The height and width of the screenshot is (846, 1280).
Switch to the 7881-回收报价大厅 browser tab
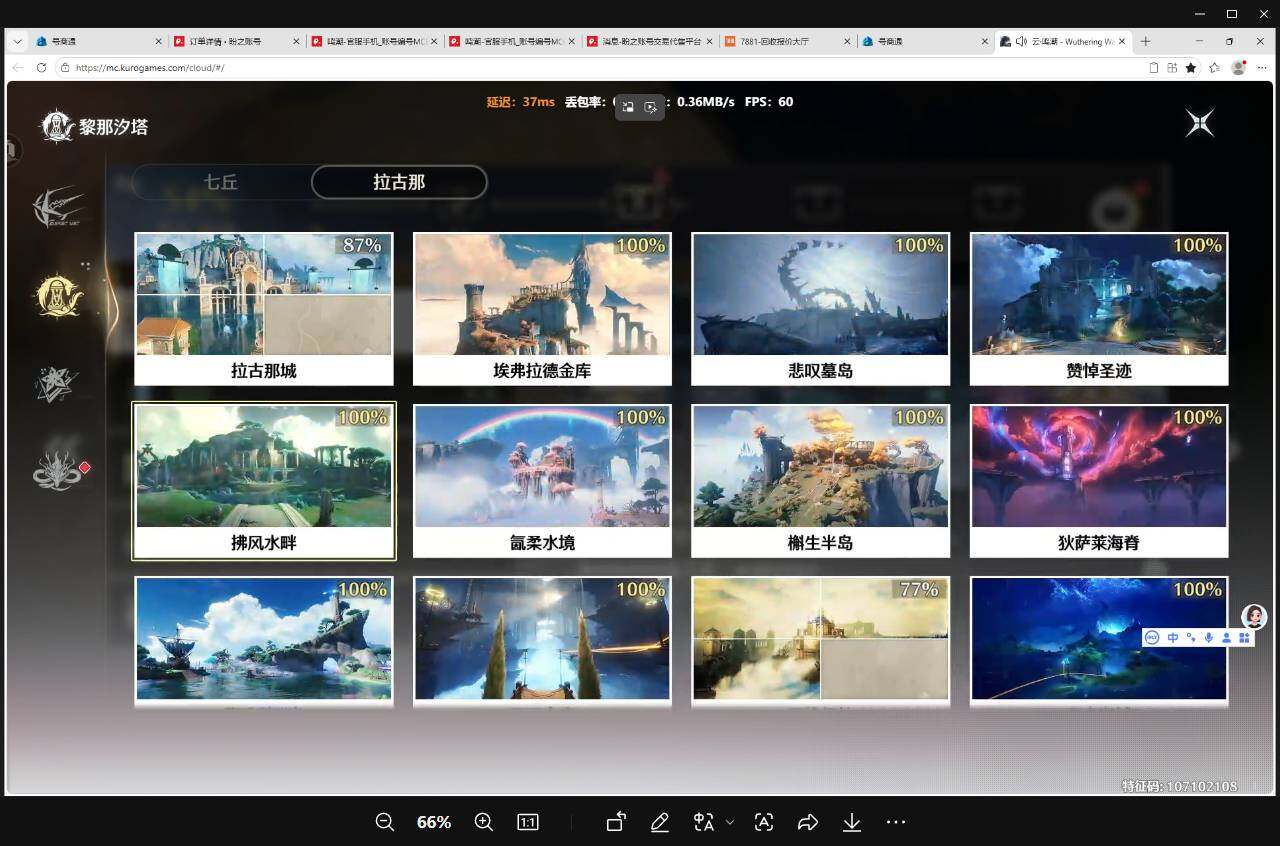788,41
